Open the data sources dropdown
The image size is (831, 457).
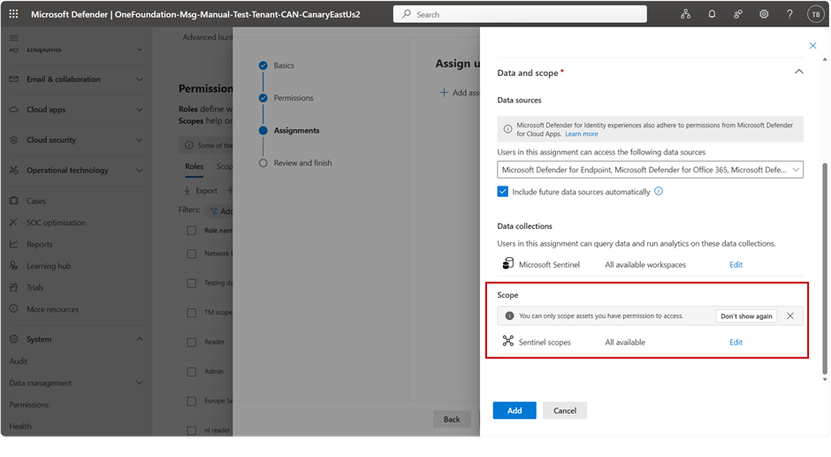(x=650, y=170)
